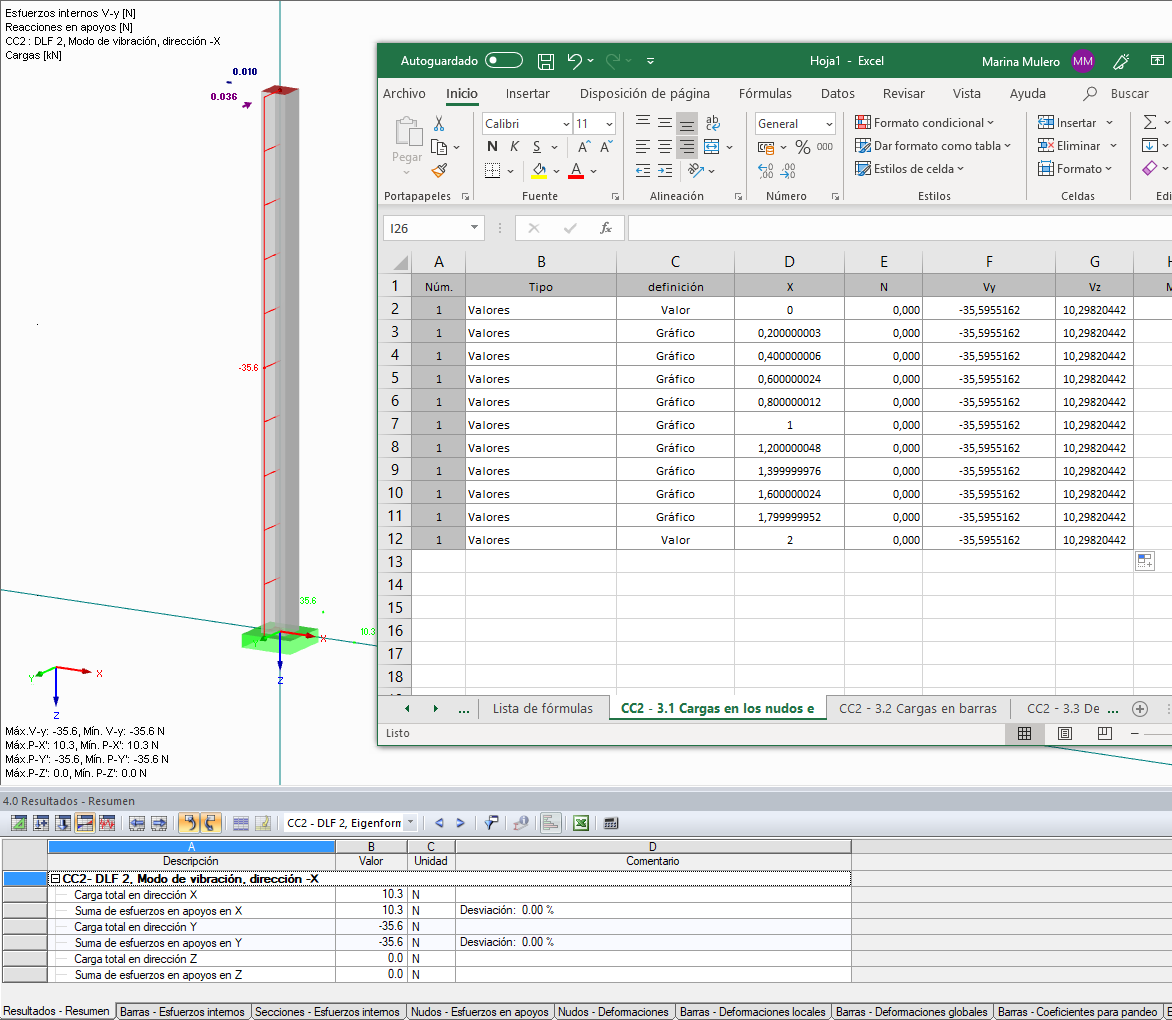1172x1020 pixels.
Task: Click the wrap text icon
Action: pos(712,123)
